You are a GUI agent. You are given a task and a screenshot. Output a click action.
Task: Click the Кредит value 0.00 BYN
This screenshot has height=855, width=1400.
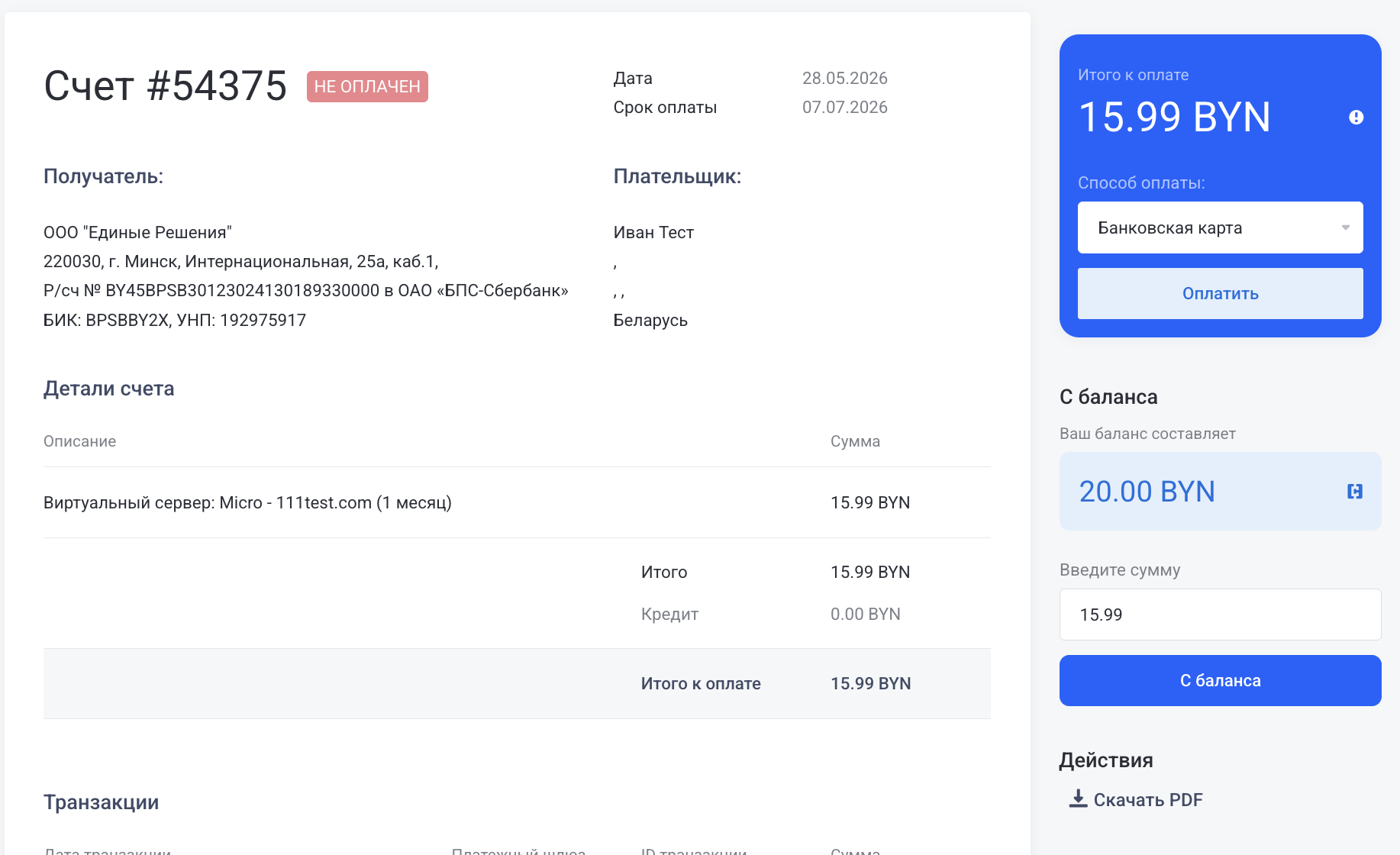(866, 614)
